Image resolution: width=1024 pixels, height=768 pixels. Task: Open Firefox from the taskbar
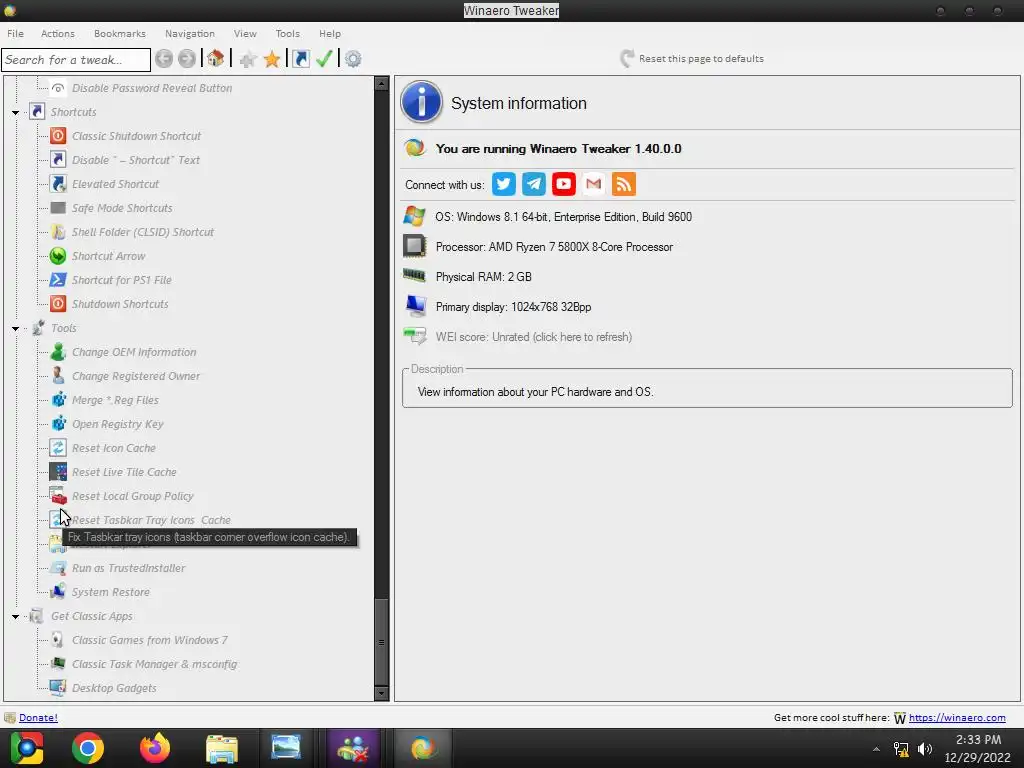coord(155,748)
